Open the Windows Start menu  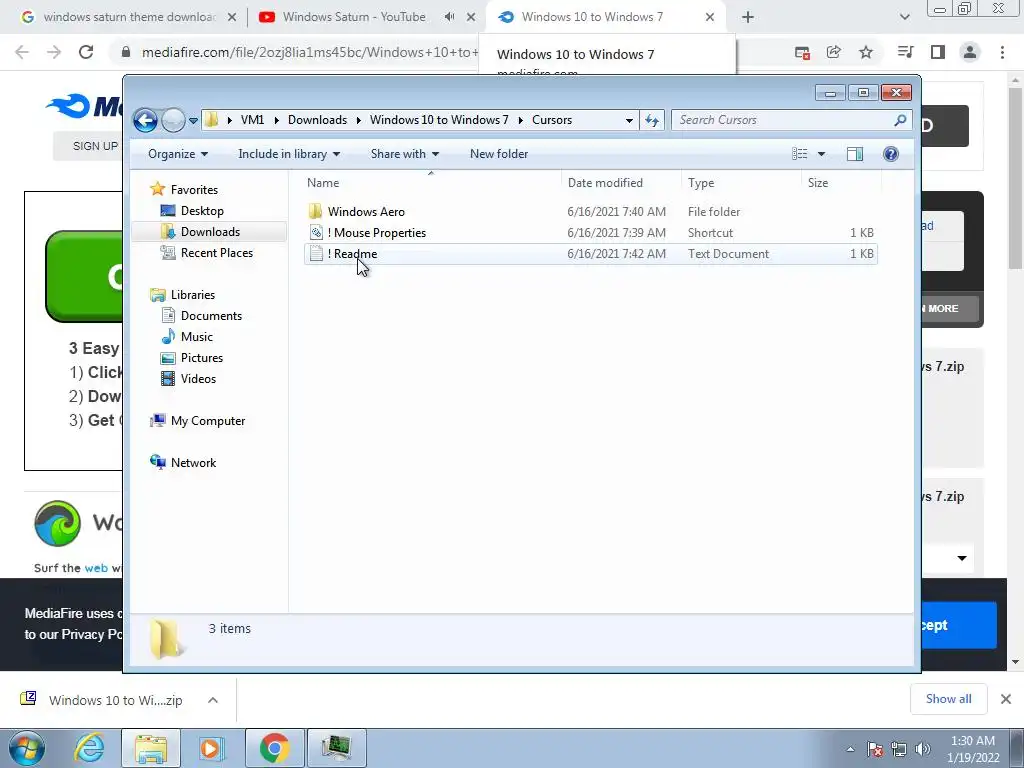(27, 748)
